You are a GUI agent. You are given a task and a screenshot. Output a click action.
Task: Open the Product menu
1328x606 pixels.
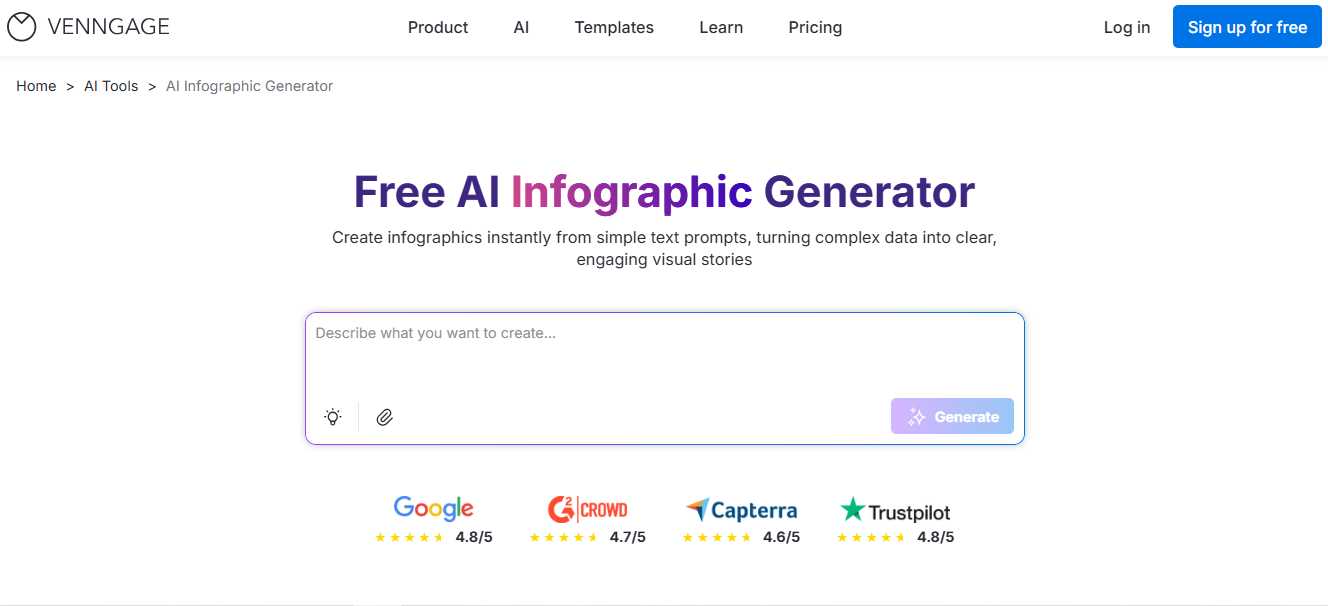[x=438, y=27]
